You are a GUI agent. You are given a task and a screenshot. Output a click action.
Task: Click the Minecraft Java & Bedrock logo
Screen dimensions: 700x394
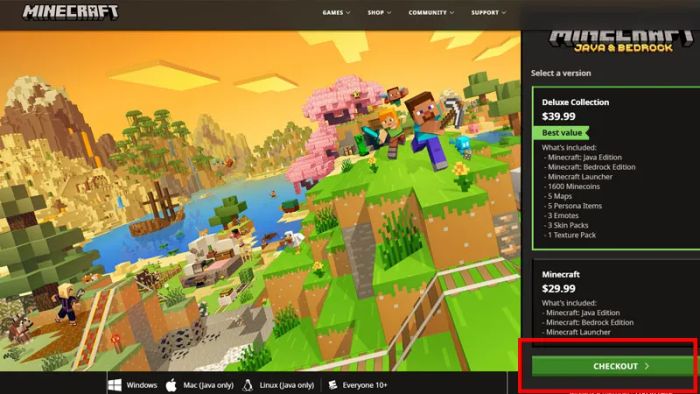pos(622,41)
